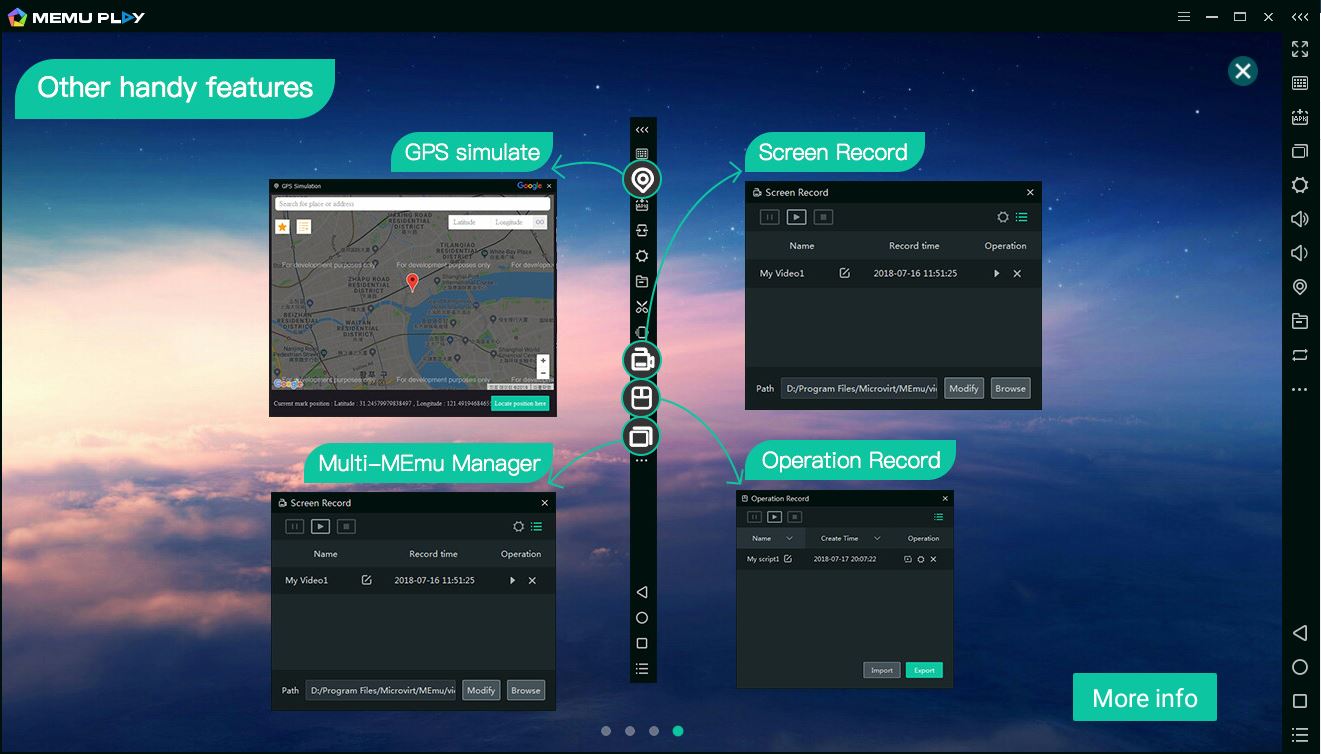Open GPS location pin in right sidebar
The height and width of the screenshot is (754, 1321).
tap(1300, 287)
